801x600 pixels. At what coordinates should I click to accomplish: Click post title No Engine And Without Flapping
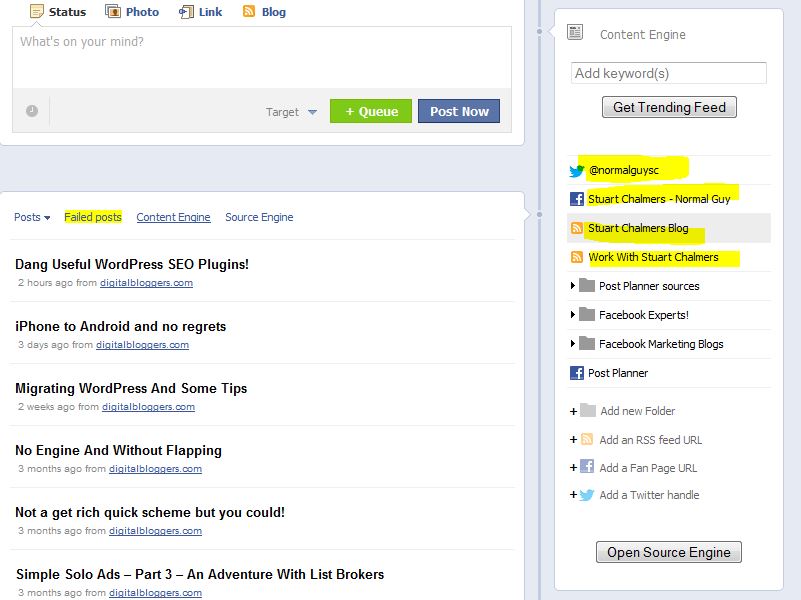[x=119, y=450]
